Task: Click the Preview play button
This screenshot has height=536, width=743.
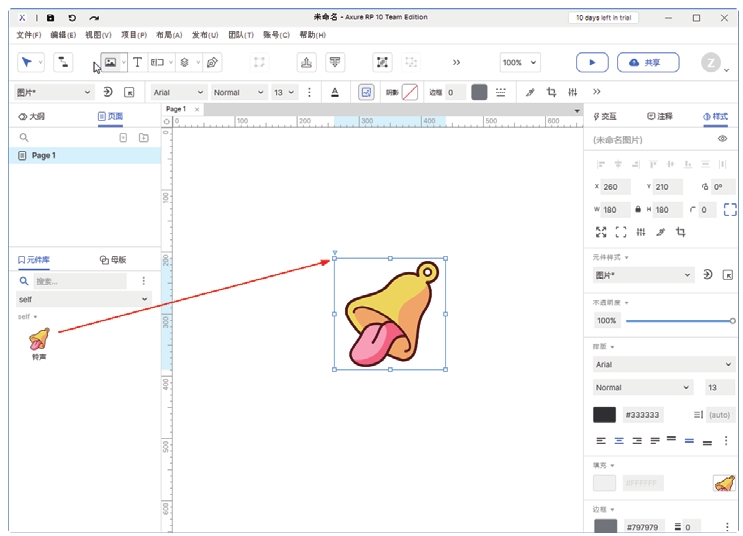Action: pos(592,62)
